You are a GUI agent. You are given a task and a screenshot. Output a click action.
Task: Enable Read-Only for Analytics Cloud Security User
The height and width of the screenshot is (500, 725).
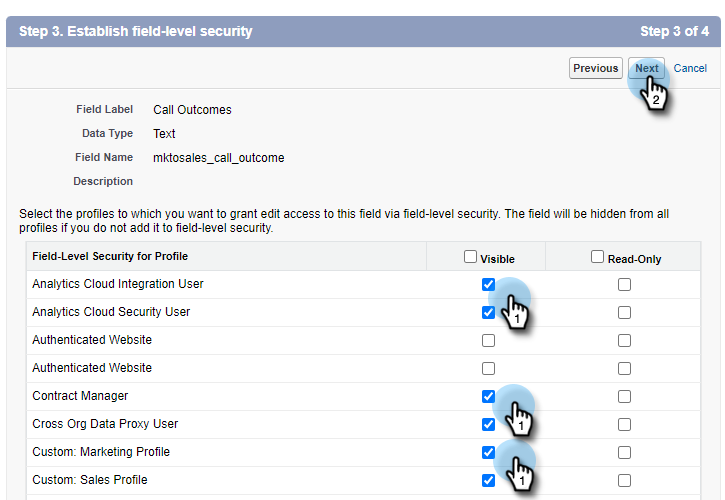pos(625,312)
